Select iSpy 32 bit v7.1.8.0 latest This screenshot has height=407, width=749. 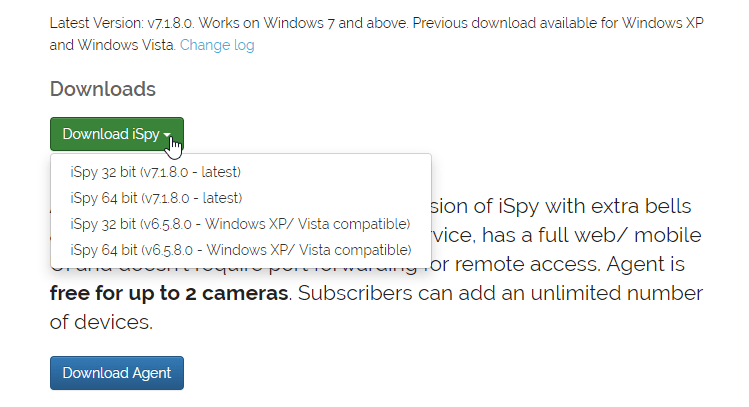(155, 172)
